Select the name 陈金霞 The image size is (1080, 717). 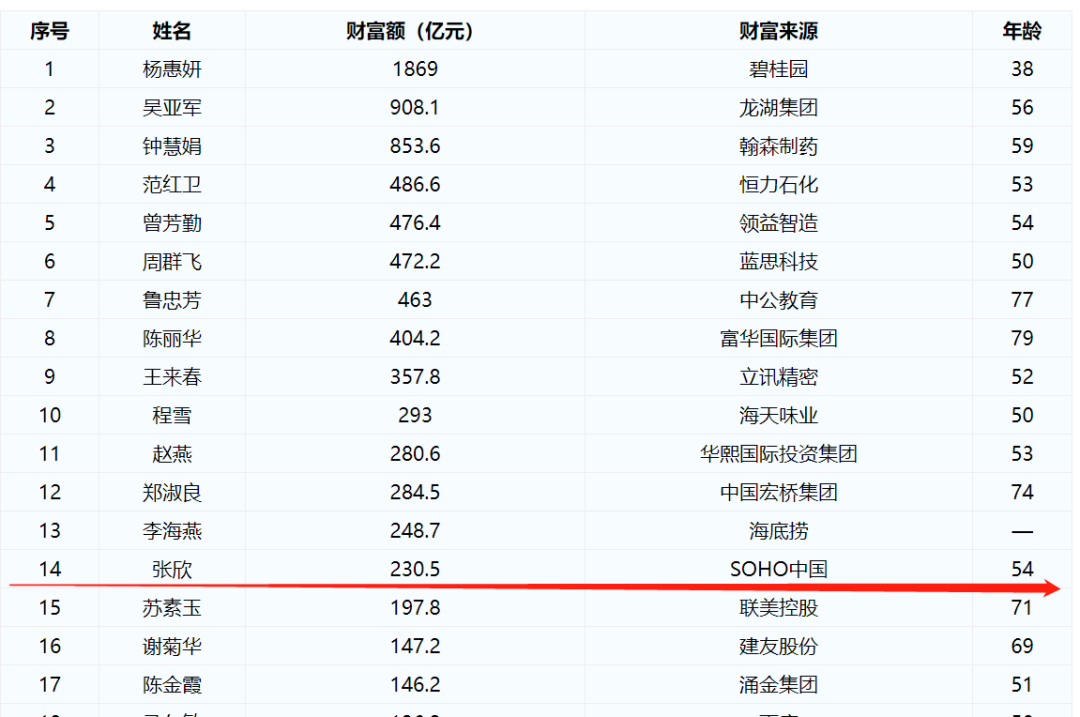click(x=172, y=685)
